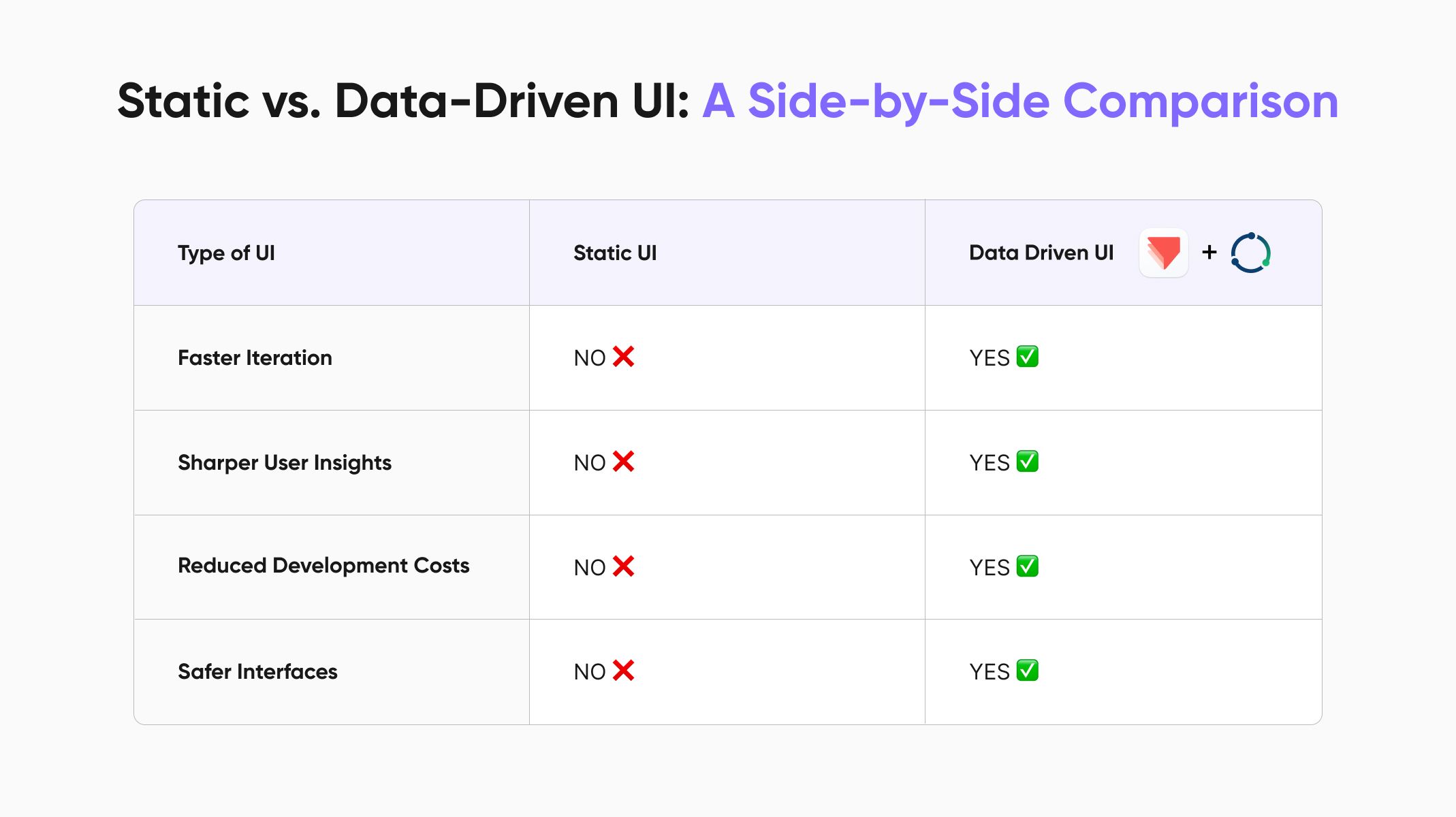Toggle green checkmark for Sharper User Insights
Viewport: 1456px width, 817px height.
click(1027, 462)
